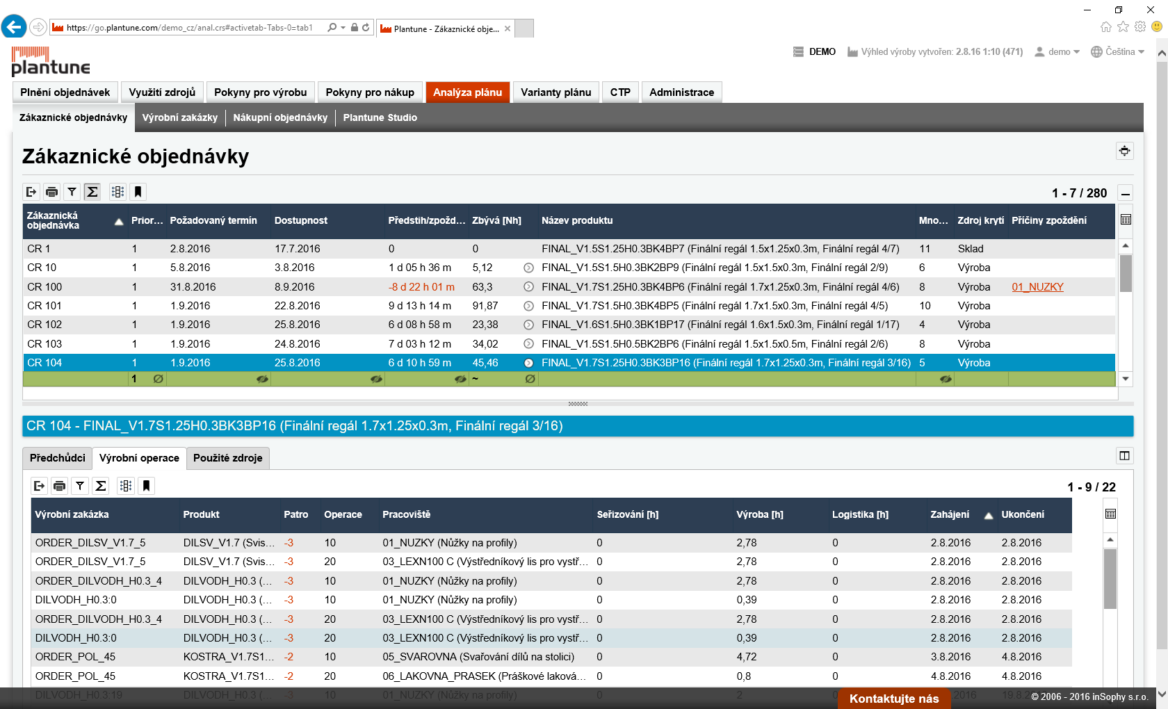The width and height of the screenshot is (1168, 709).
Task: Open column chooser icon right of Příčiny zpoždění
Action: [x=1125, y=220]
